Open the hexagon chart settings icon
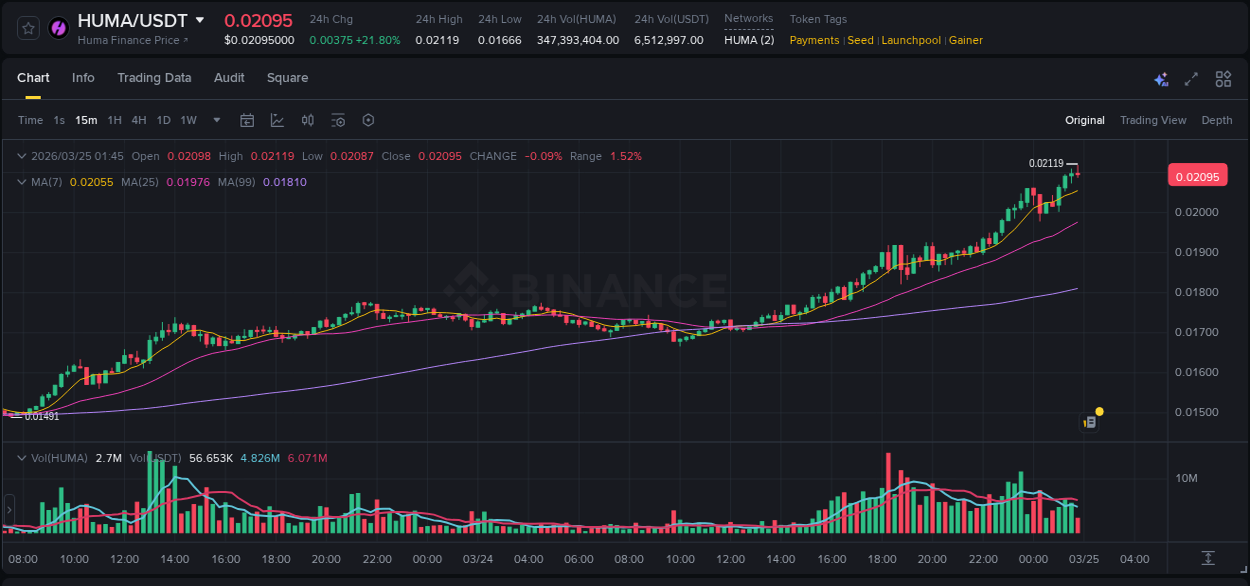Viewport: 1250px width, 586px height. (x=368, y=120)
